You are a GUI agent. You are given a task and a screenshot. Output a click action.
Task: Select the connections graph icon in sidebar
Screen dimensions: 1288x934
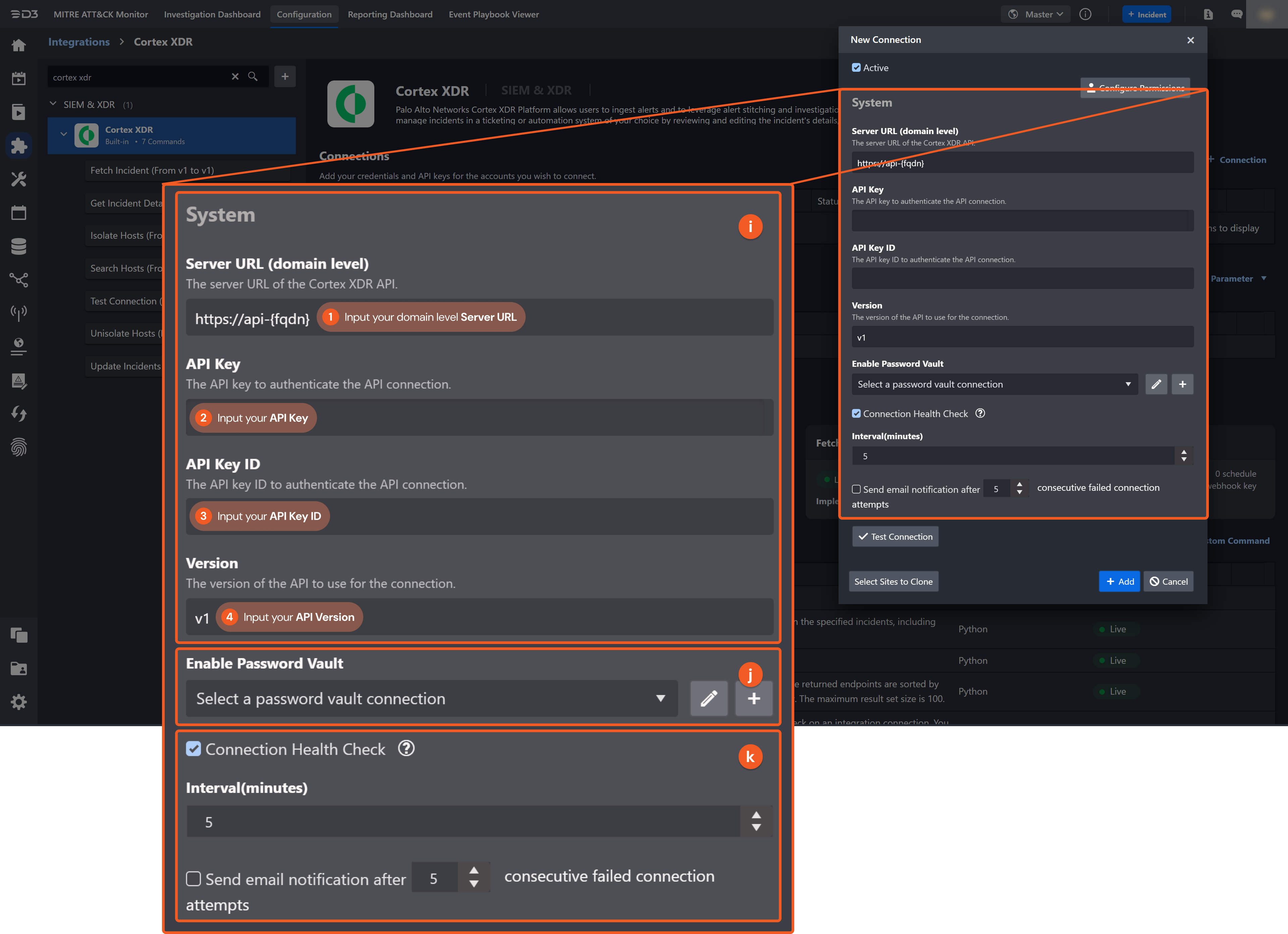pyautogui.click(x=19, y=279)
